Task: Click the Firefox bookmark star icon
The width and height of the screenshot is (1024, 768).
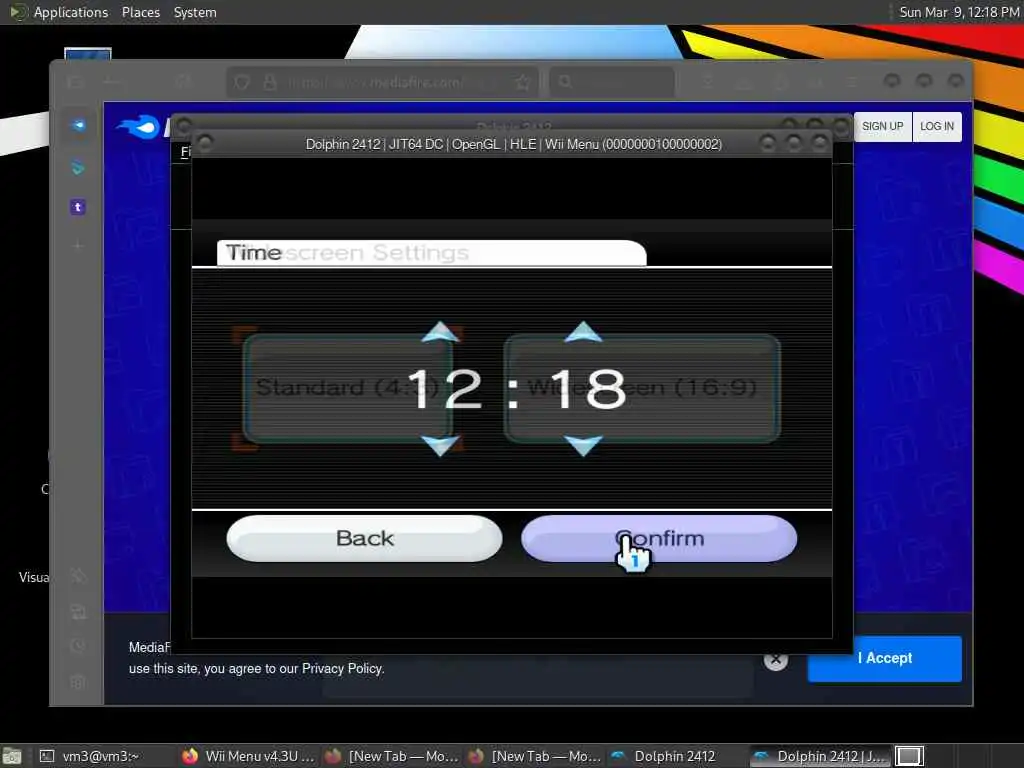Action: [x=522, y=82]
